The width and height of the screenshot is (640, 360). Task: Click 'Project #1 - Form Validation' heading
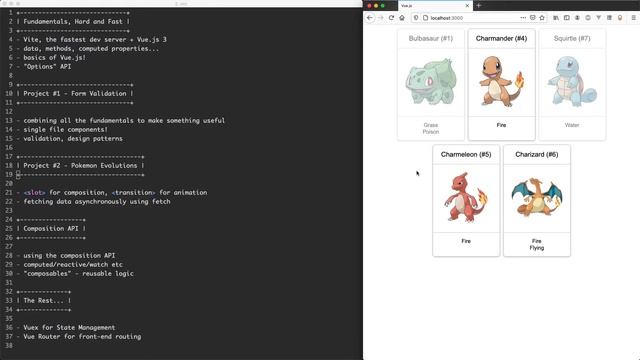coord(75,93)
